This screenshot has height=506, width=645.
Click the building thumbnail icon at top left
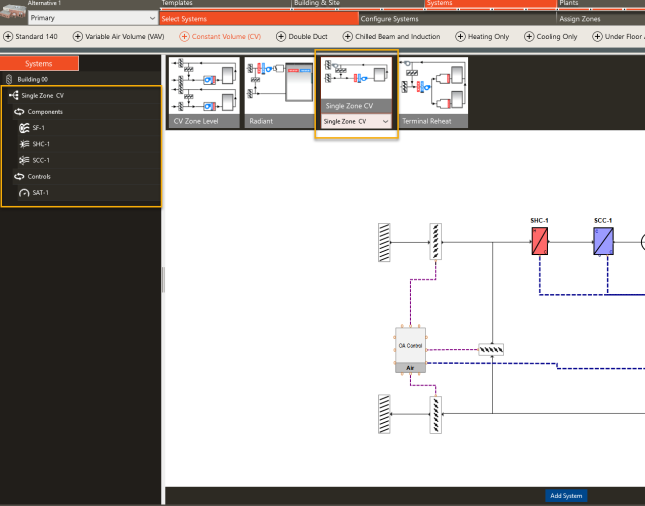pos(13,11)
